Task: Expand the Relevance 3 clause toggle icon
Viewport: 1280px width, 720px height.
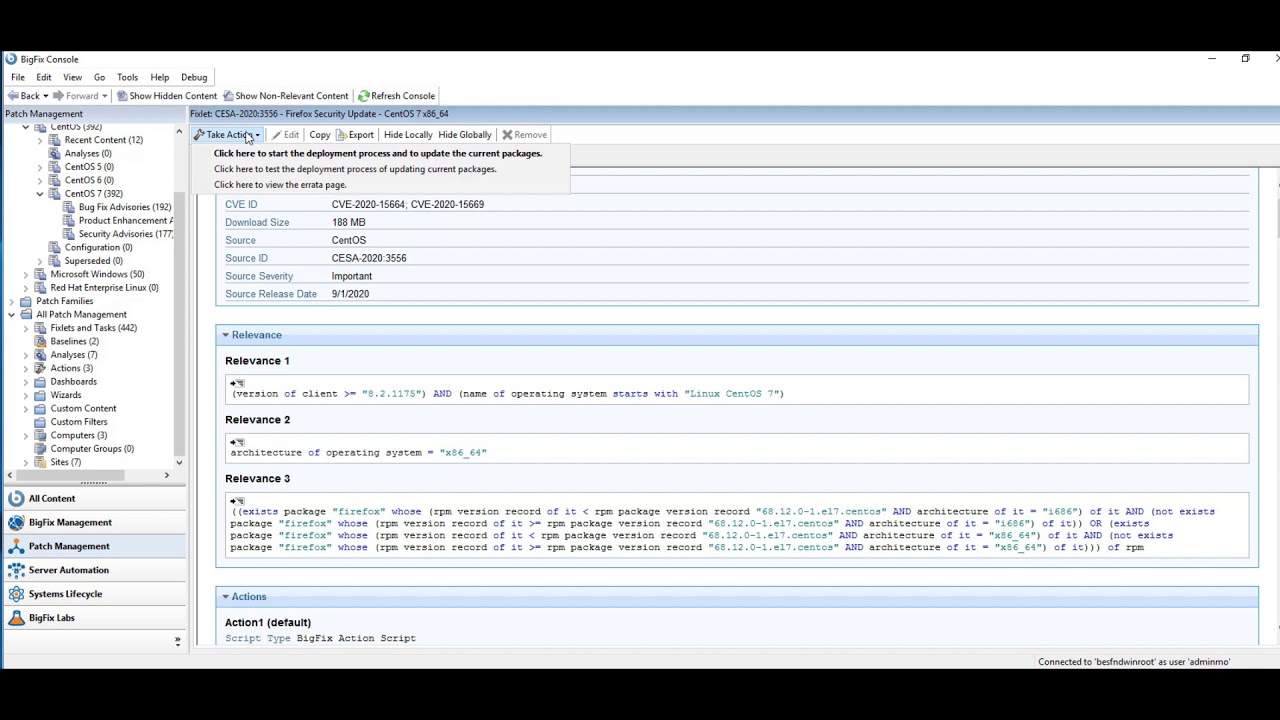Action: 237,502
